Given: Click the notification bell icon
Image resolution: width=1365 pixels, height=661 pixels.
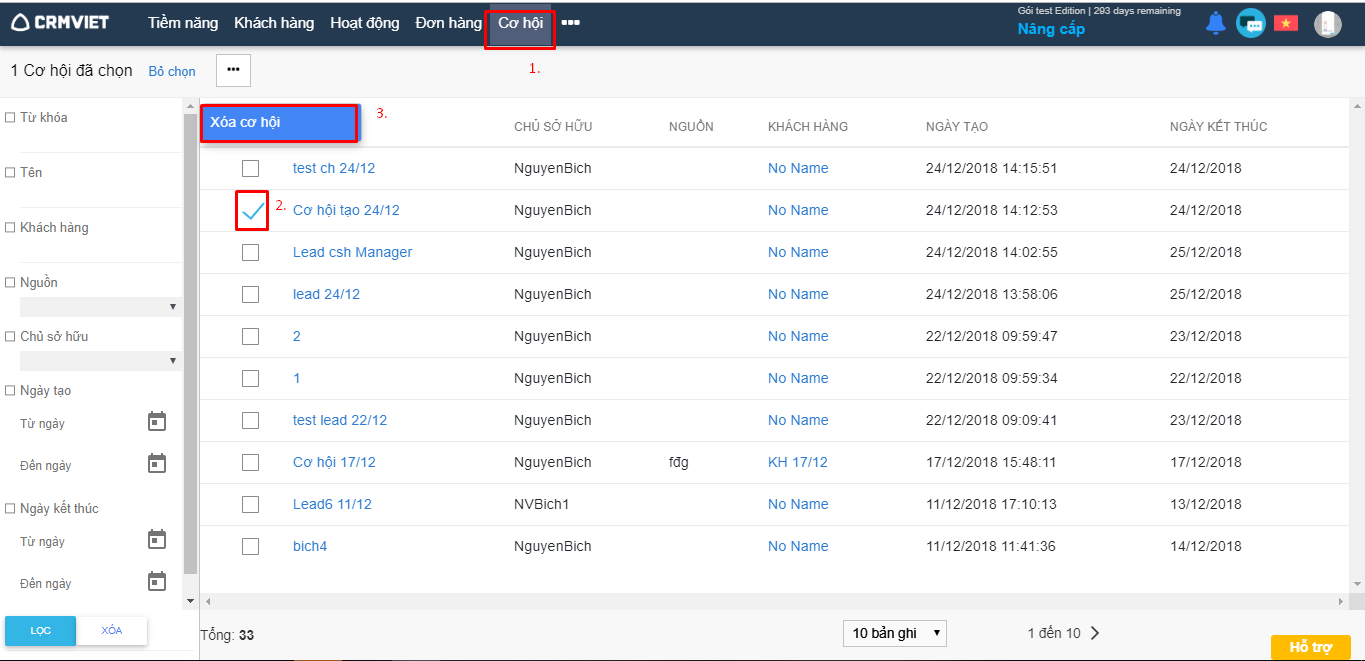Looking at the screenshot, I should point(1215,23).
